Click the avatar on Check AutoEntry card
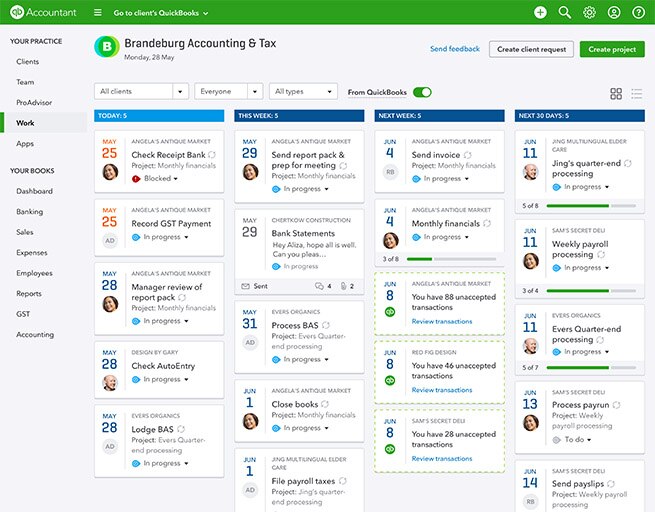 [x=110, y=383]
